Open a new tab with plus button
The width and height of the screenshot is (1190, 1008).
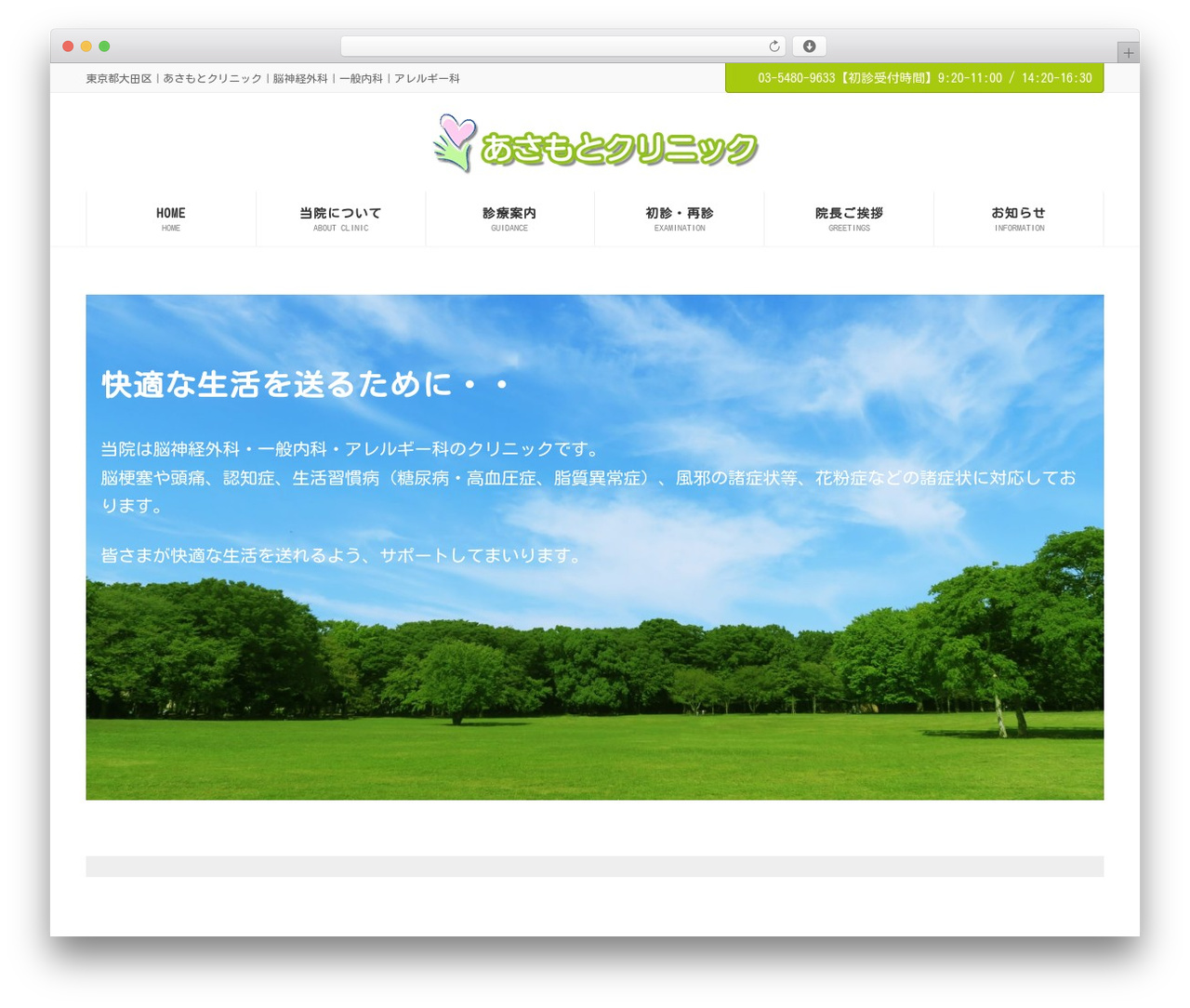(1128, 53)
